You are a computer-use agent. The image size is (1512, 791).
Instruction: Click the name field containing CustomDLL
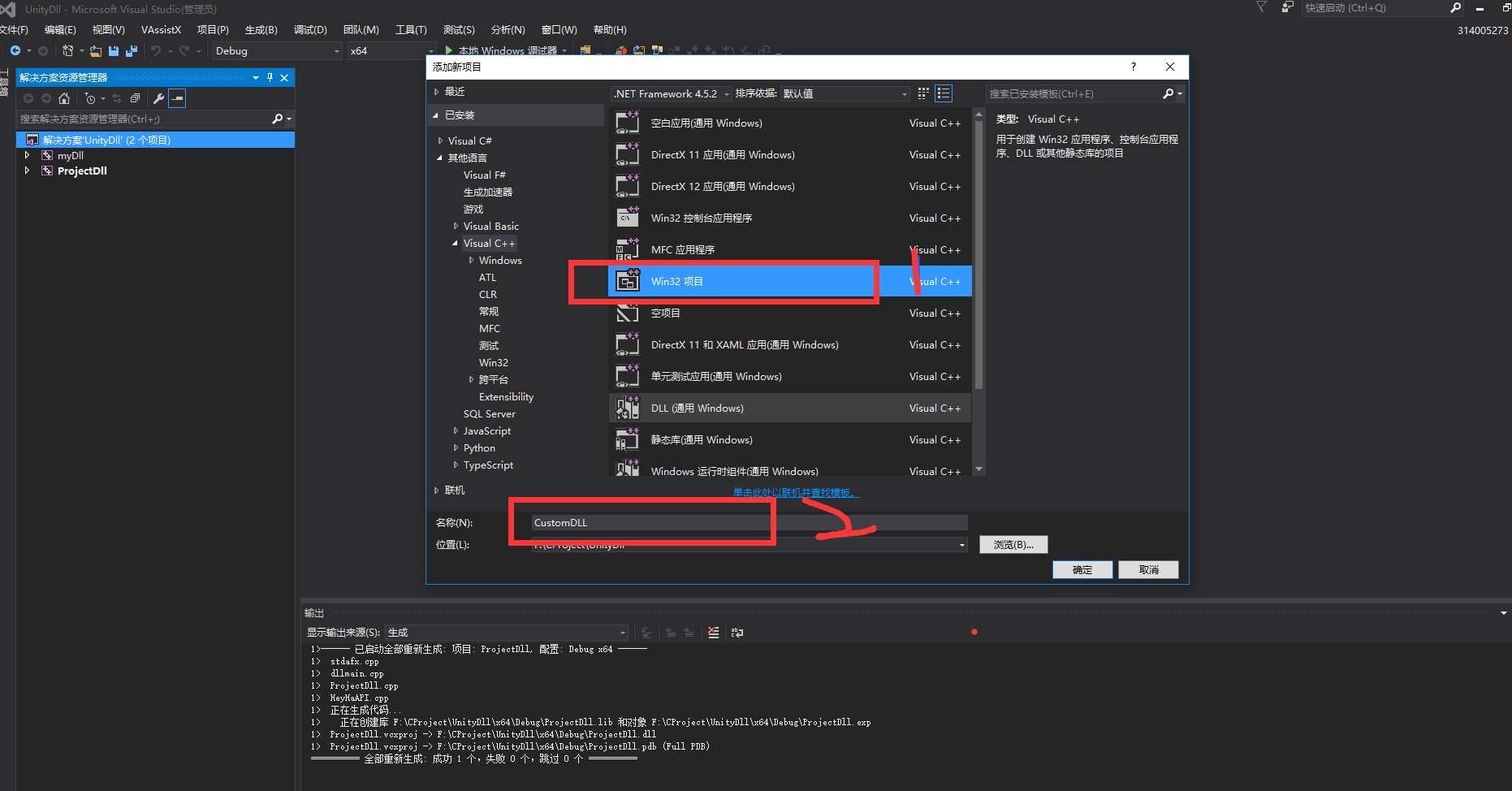(x=749, y=522)
